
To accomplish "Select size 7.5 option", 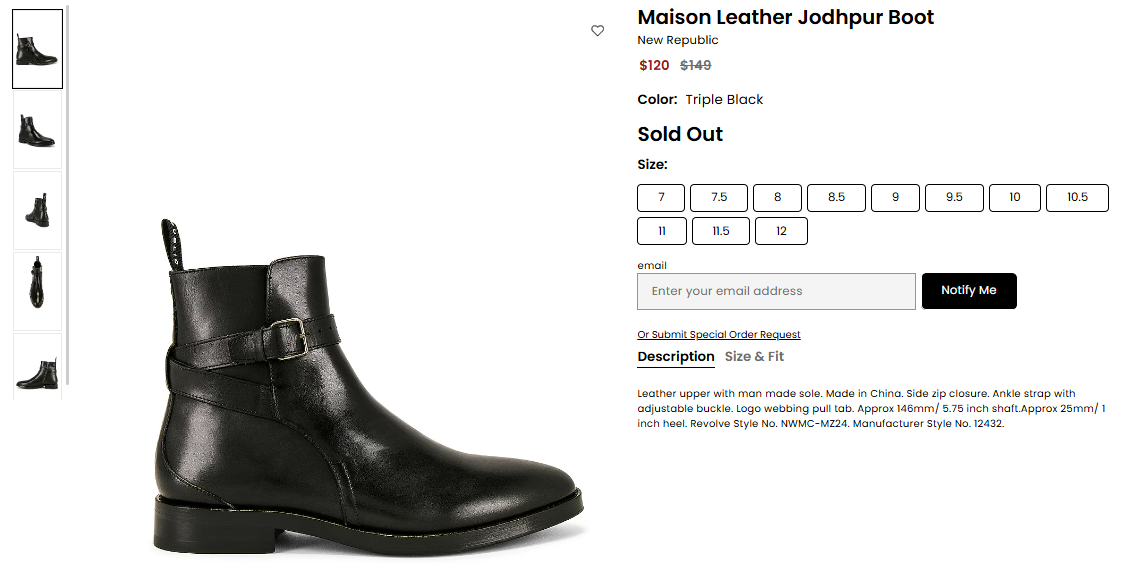I will 719,197.
